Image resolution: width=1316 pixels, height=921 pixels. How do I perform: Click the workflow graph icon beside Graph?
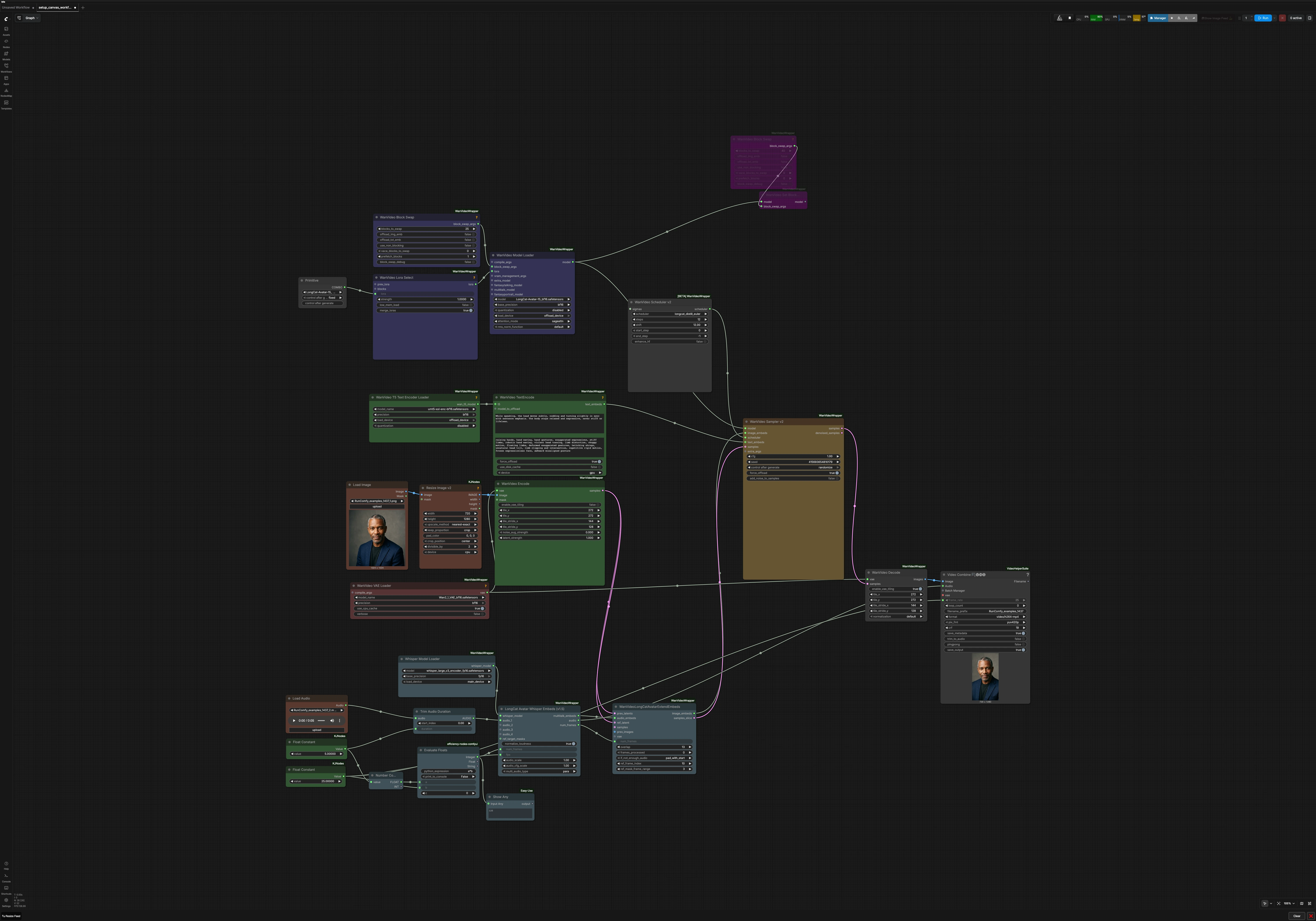(19, 18)
